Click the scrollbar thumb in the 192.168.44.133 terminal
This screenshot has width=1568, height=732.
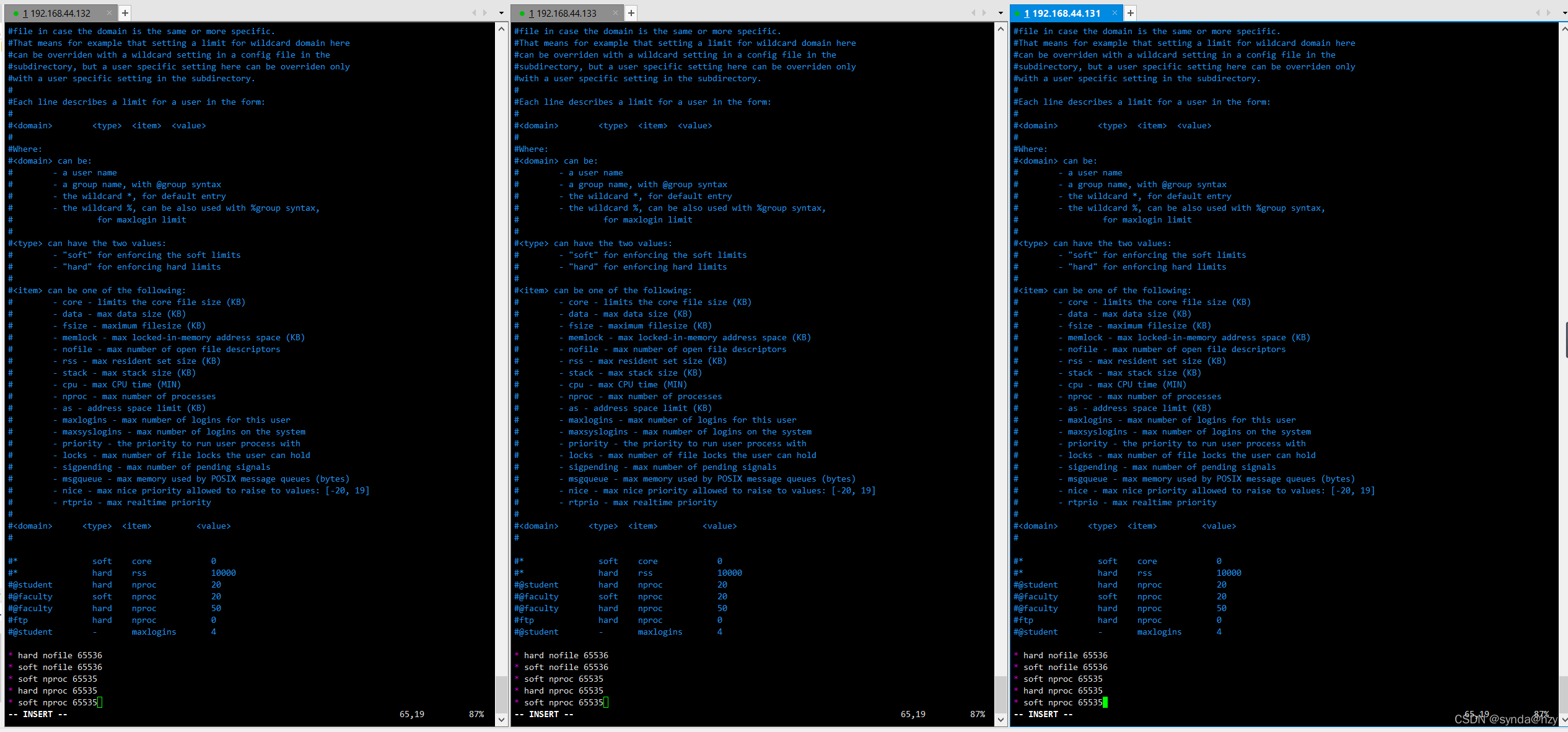pyautogui.click(x=1001, y=694)
